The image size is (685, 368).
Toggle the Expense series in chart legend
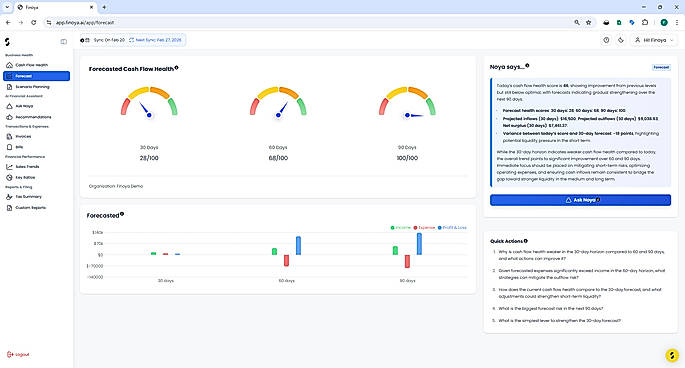point(424,228)
